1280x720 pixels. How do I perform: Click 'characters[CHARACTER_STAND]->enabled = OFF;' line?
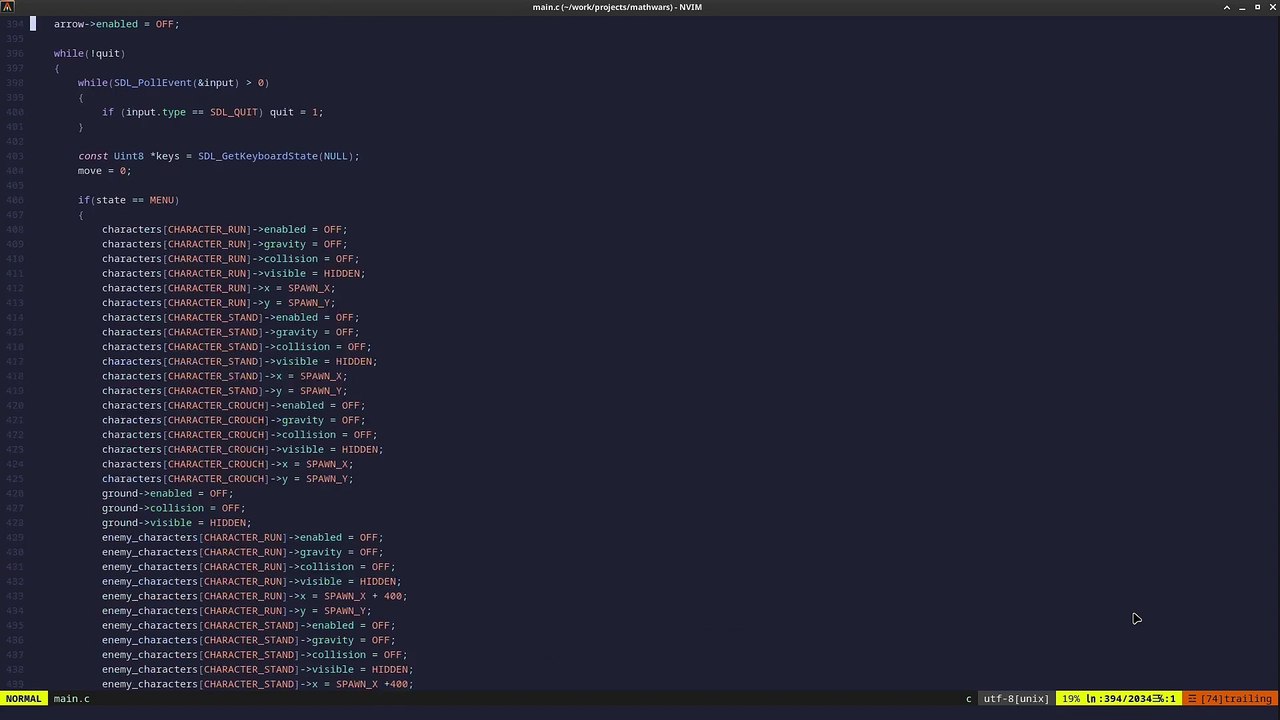[x=230, y=317]
